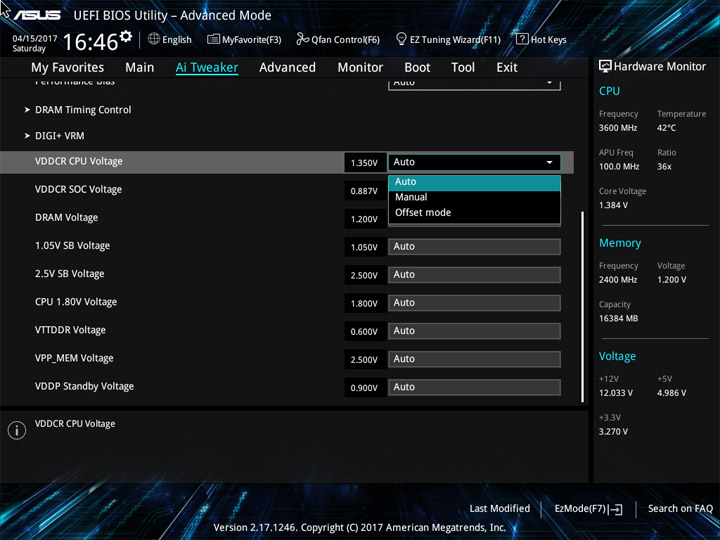
Task: Switch to Main tab
Action: tap(140, 68)
